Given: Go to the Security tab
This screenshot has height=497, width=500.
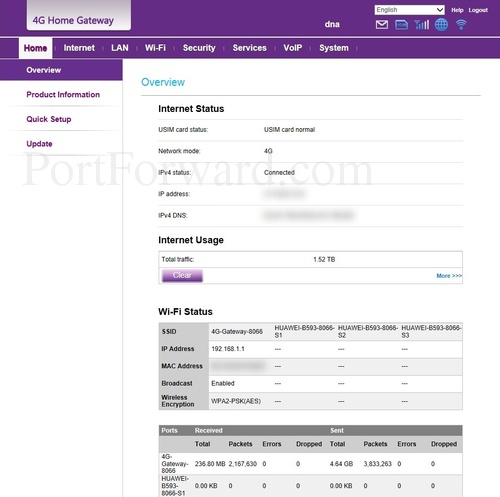Looking at the screenshot, I should [199, 48].
